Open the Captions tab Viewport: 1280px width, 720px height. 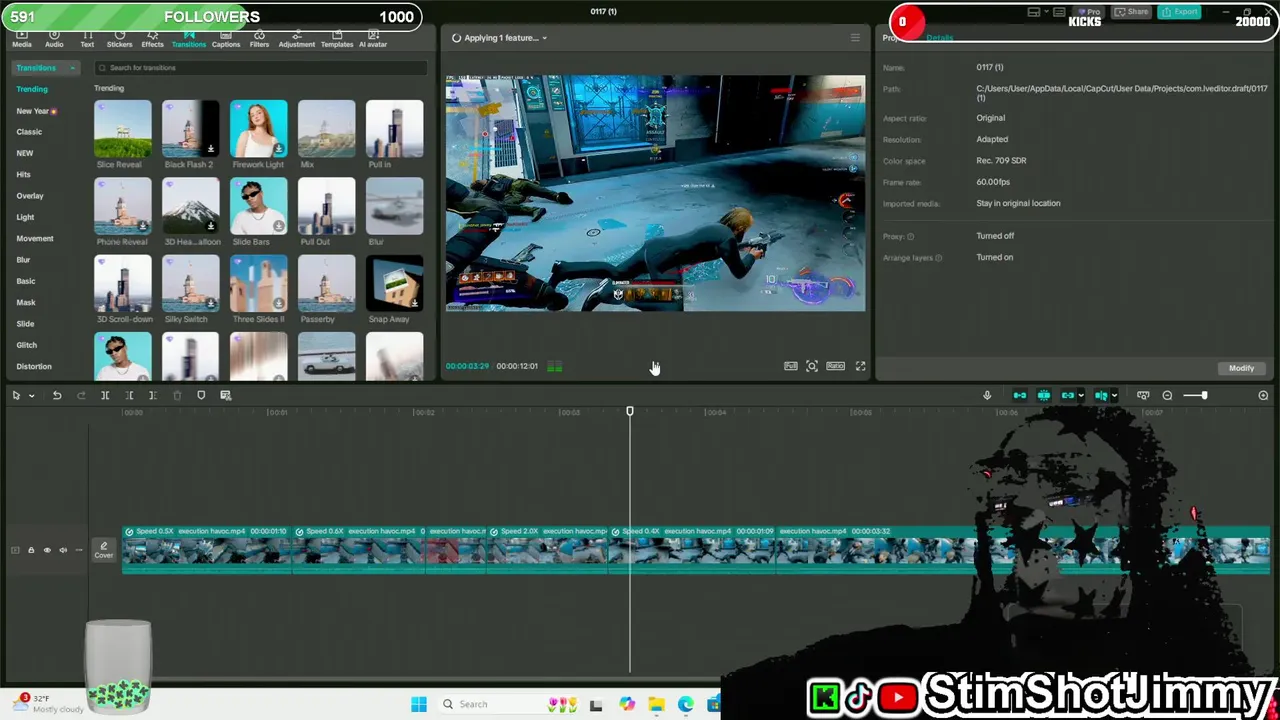tap(226, 40)
